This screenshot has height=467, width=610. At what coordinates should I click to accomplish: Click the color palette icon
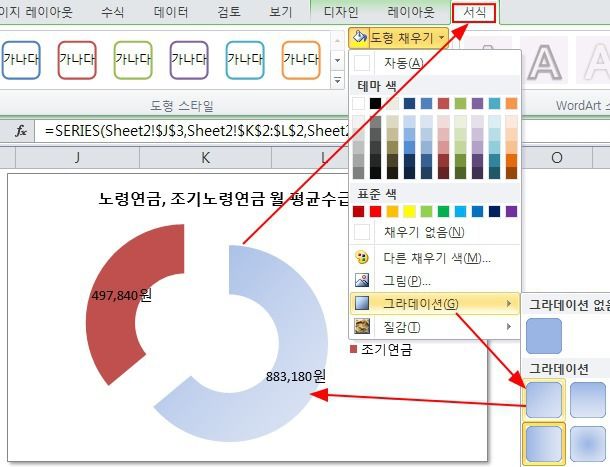click(x=362, y=257)
